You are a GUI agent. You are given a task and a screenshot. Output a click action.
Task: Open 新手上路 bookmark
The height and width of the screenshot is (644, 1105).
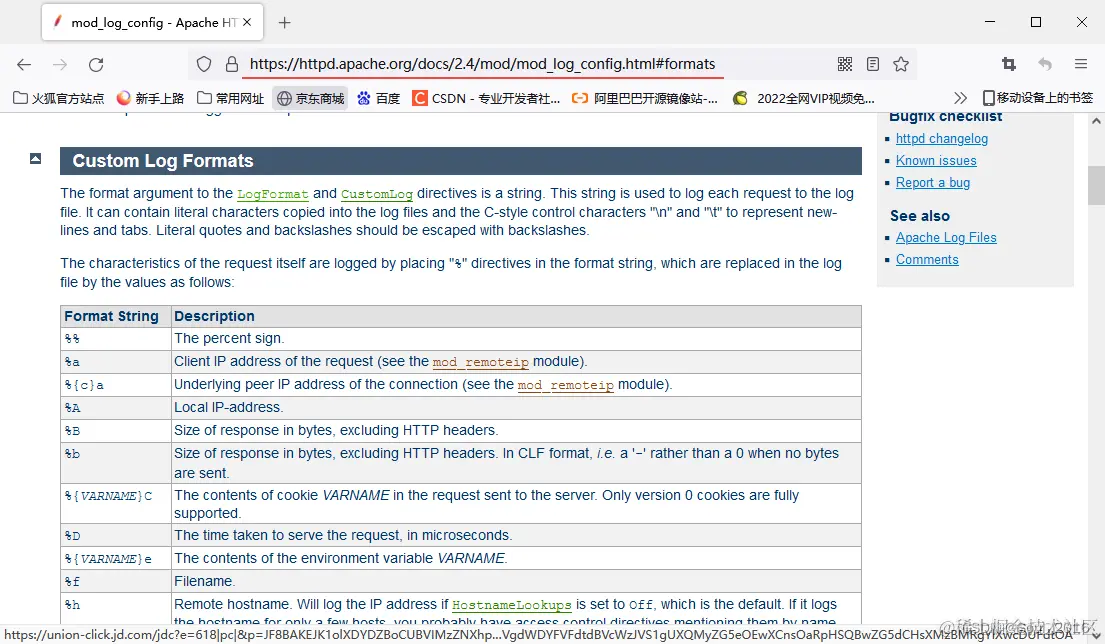[x=150, y=98]
